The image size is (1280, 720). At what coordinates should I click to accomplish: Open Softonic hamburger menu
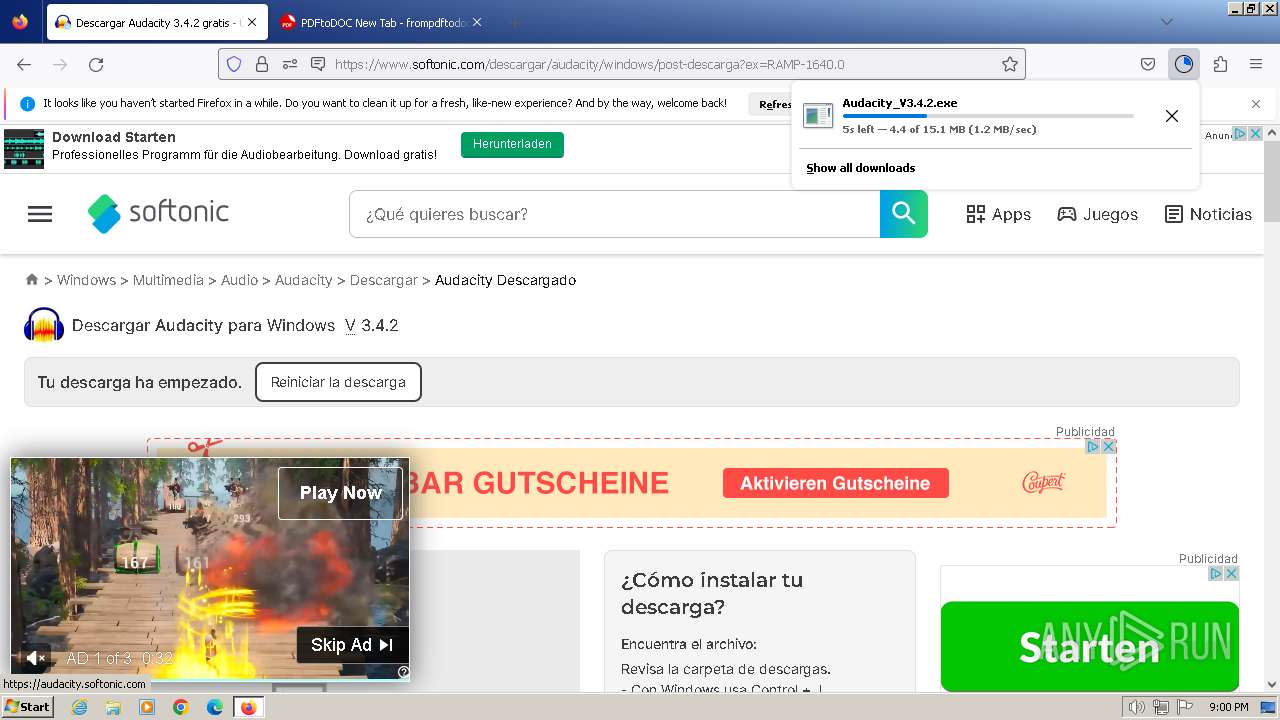[x=40, y=214]
